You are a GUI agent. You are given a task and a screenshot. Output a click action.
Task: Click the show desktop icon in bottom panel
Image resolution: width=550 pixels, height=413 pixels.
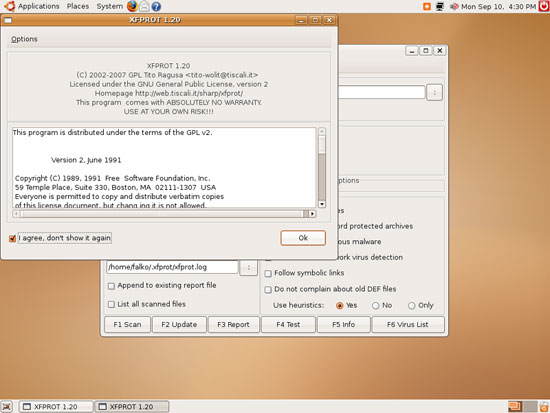(x=7, y=407)
